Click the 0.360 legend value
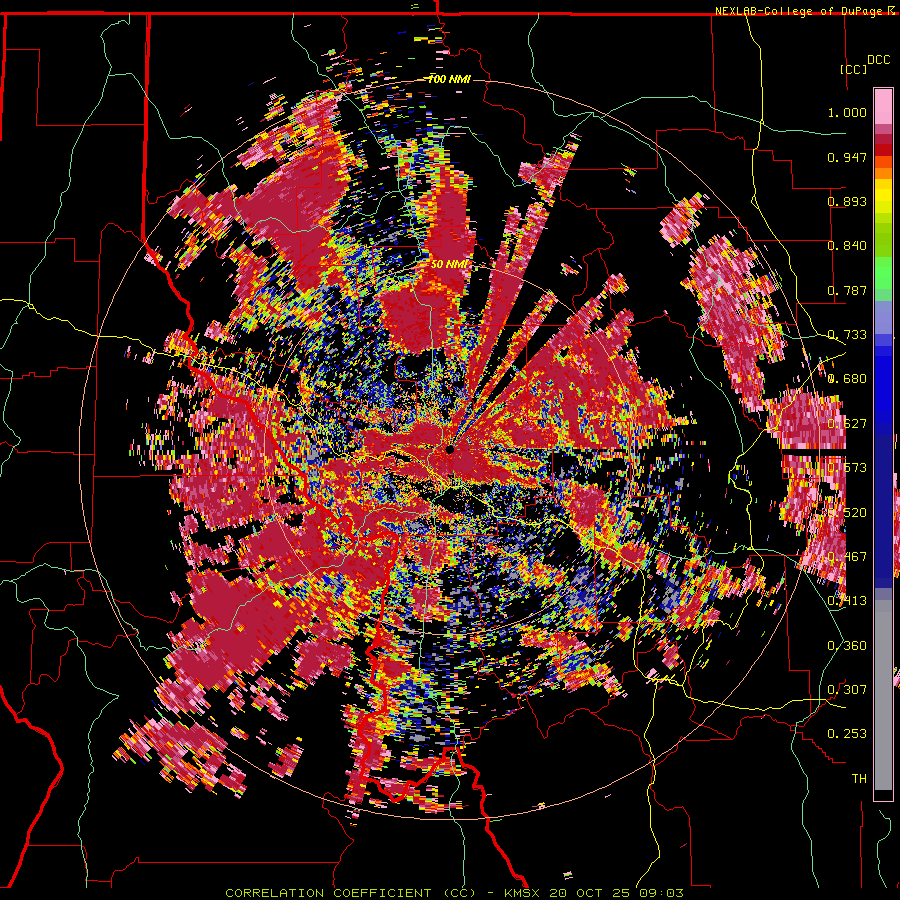 coord(847,646)
